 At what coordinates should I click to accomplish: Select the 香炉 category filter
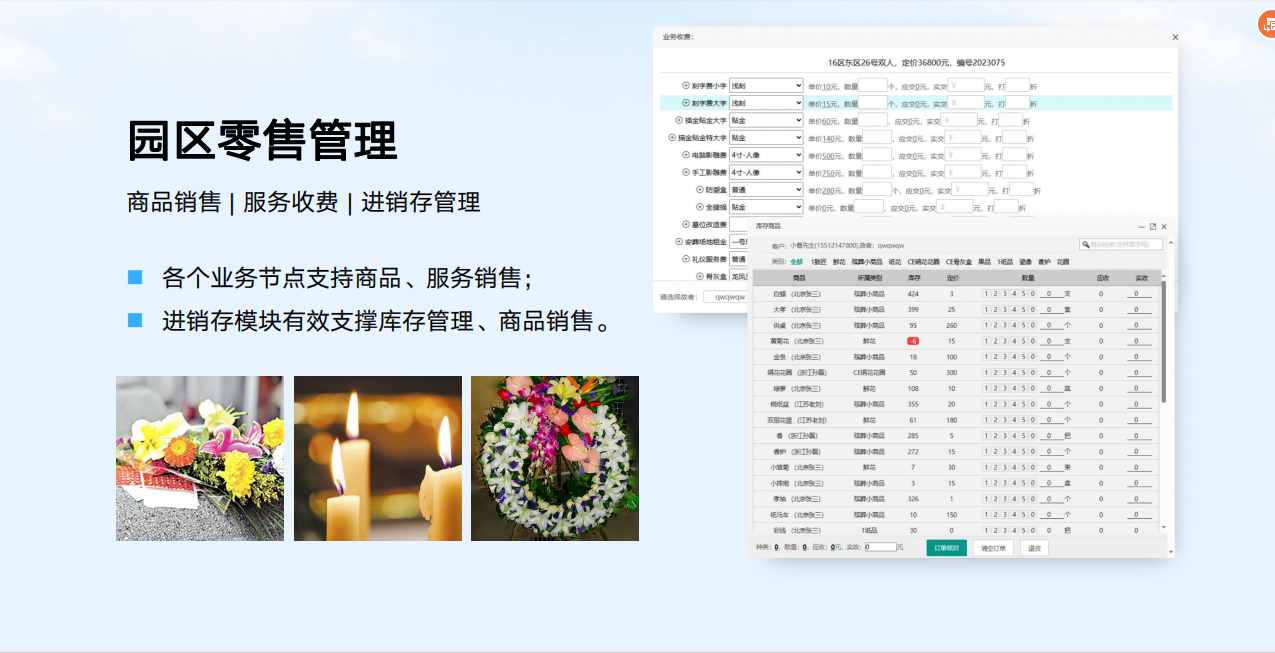pyautogui.click(x=1044, y=262)
